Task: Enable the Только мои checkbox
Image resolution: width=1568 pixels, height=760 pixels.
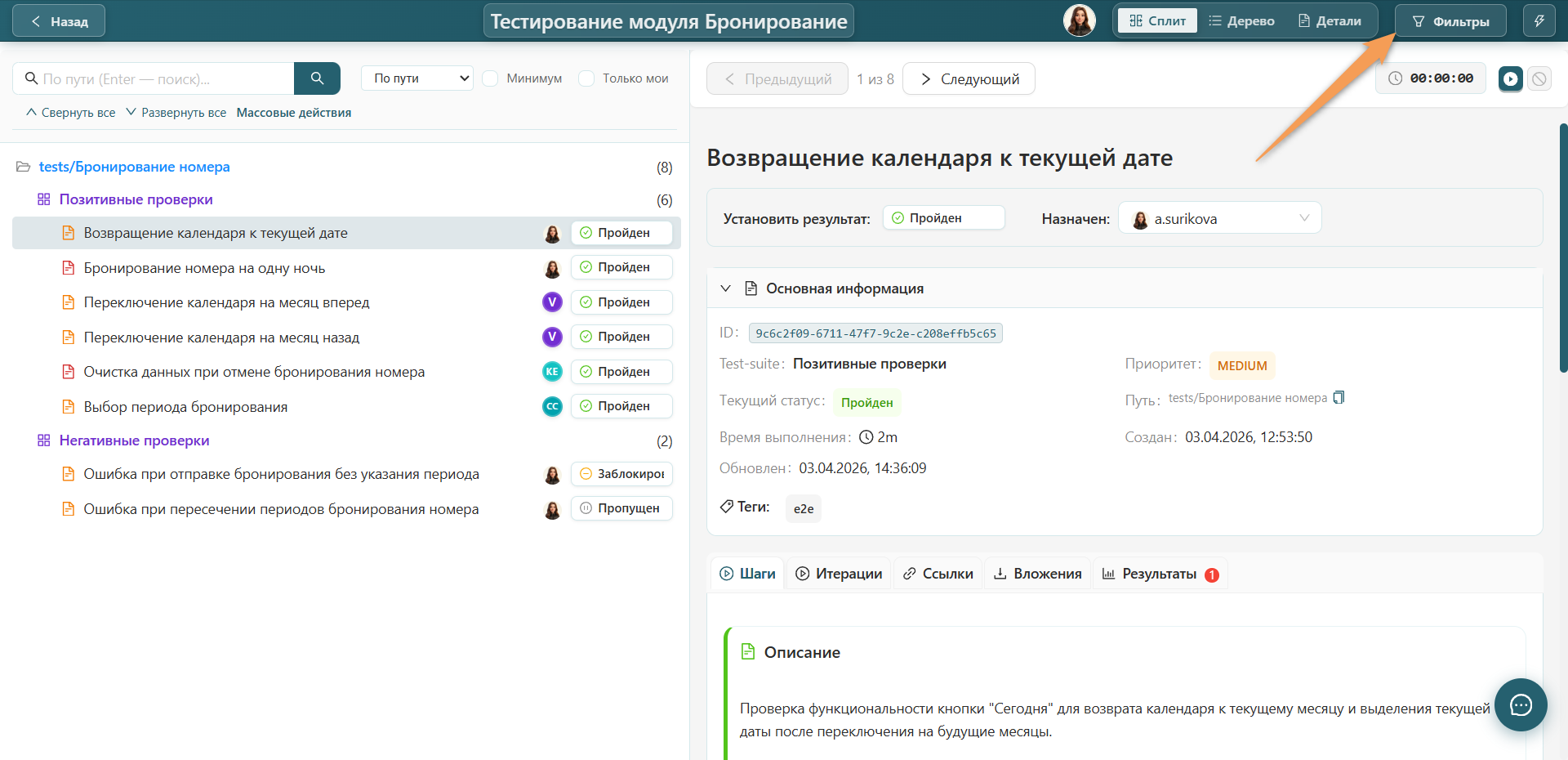Action: [x=586, y=78]
